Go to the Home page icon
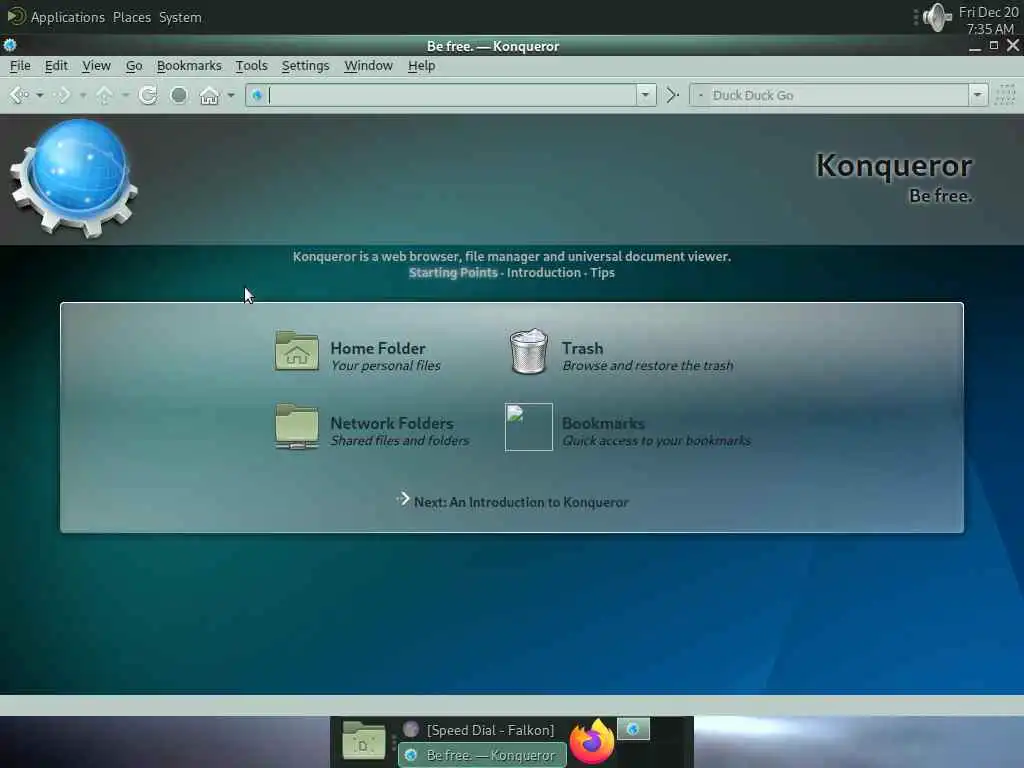1024x768 pixels. tap(209, 95)
